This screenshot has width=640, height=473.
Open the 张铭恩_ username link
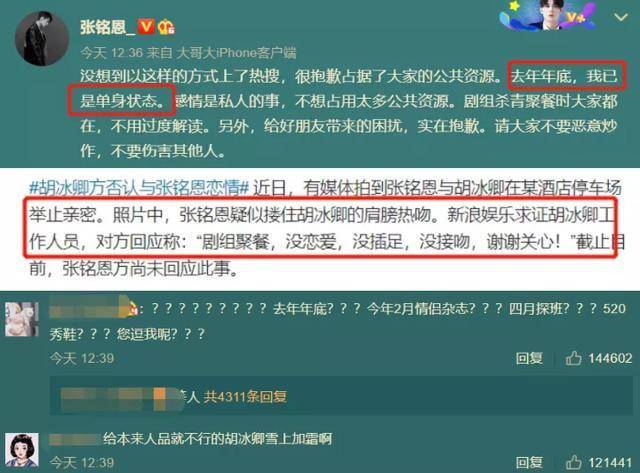(x=107, y=27)
